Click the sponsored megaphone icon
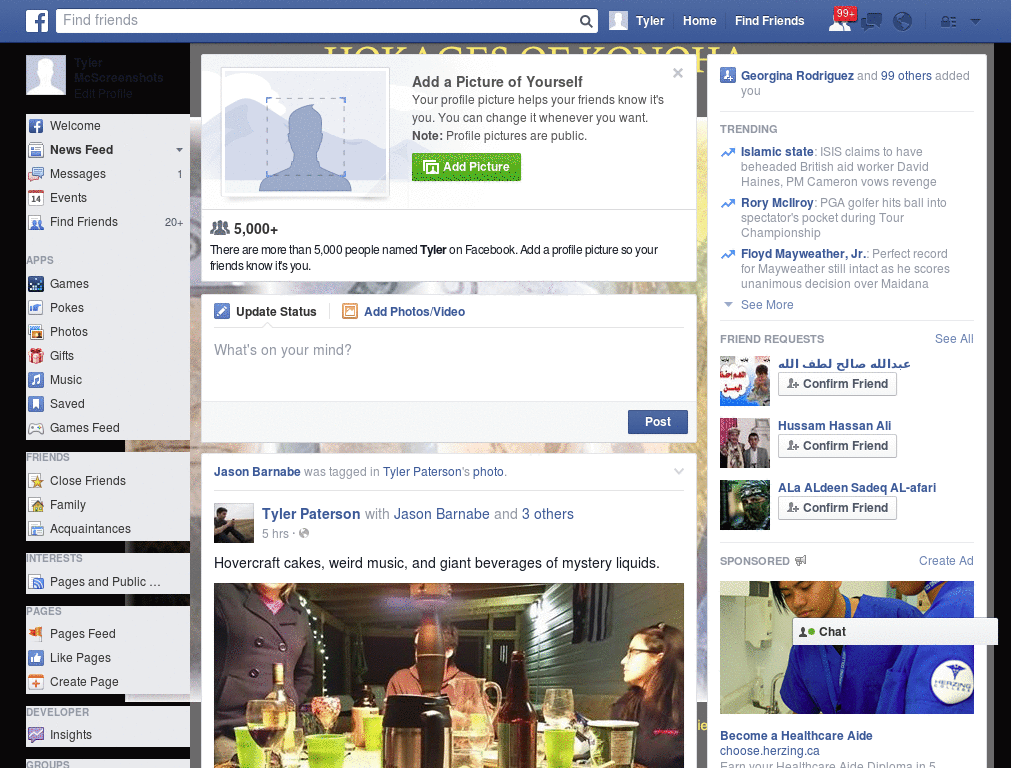Image resolution: width=1024 pixels, height=768 pixels. (801, 561)
